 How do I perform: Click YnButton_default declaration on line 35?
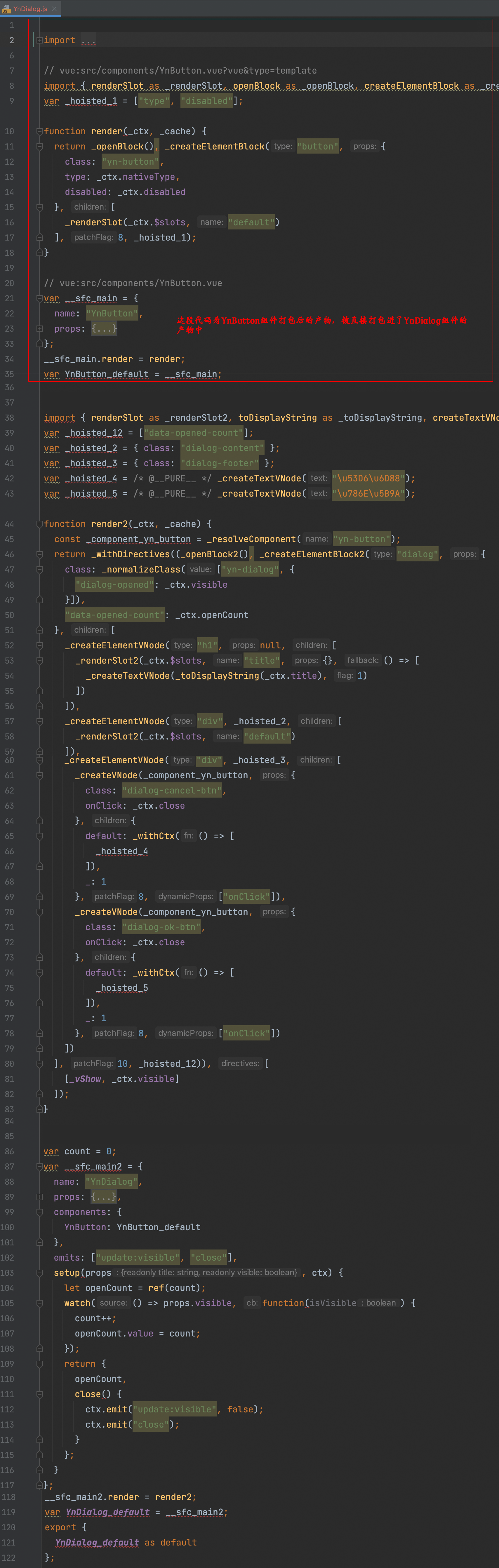[107, 374]
